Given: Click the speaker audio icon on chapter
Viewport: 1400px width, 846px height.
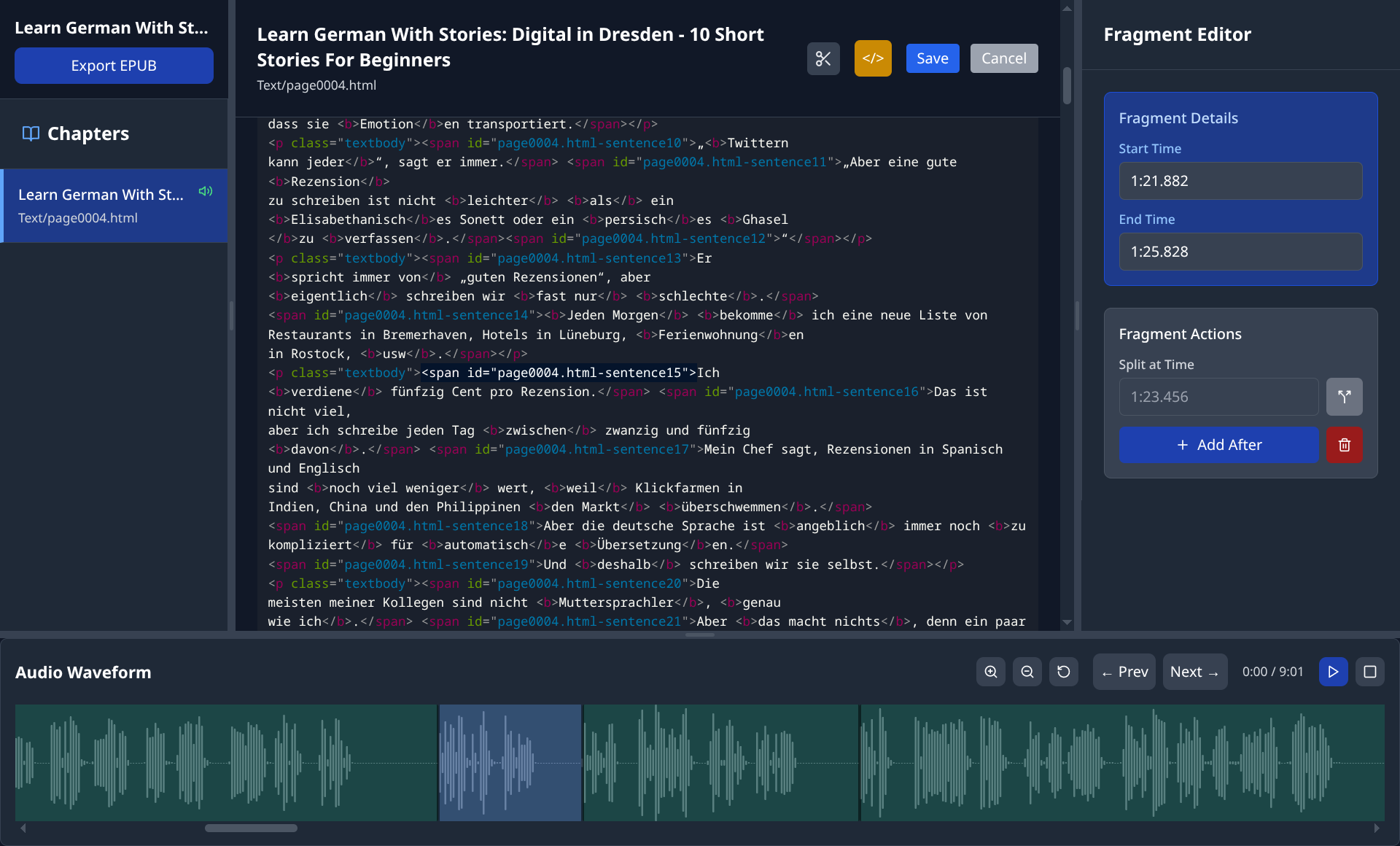Looking at the screenshot, I should pos(206,191).
